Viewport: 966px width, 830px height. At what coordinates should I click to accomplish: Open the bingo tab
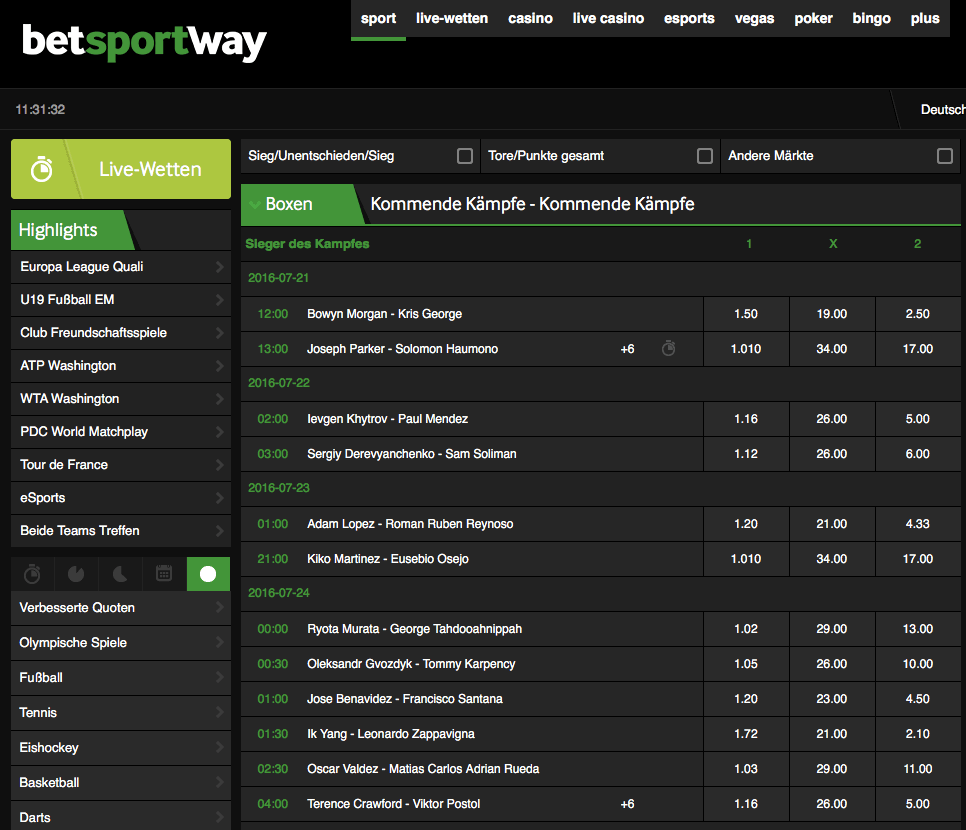pos(871,18)
